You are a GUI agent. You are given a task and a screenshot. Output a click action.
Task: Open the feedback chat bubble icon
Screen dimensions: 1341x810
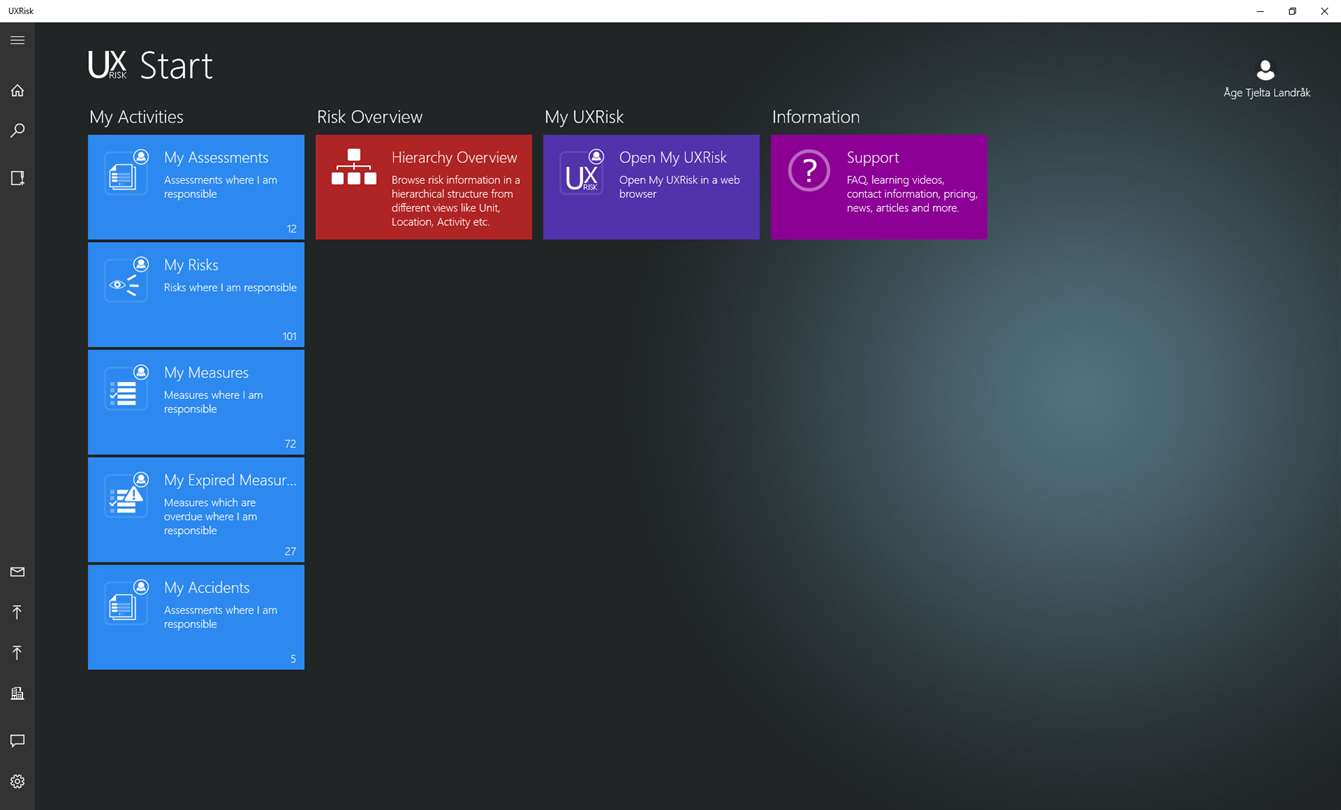(x=17, y=741)
